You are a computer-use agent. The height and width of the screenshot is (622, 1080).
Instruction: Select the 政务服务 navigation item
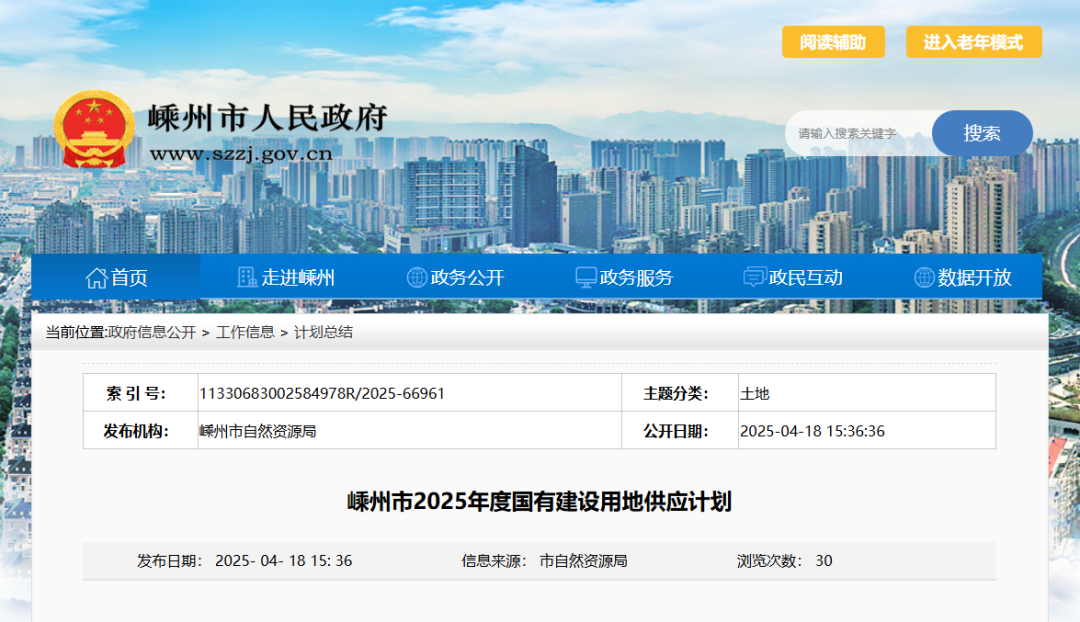[636, 278]
